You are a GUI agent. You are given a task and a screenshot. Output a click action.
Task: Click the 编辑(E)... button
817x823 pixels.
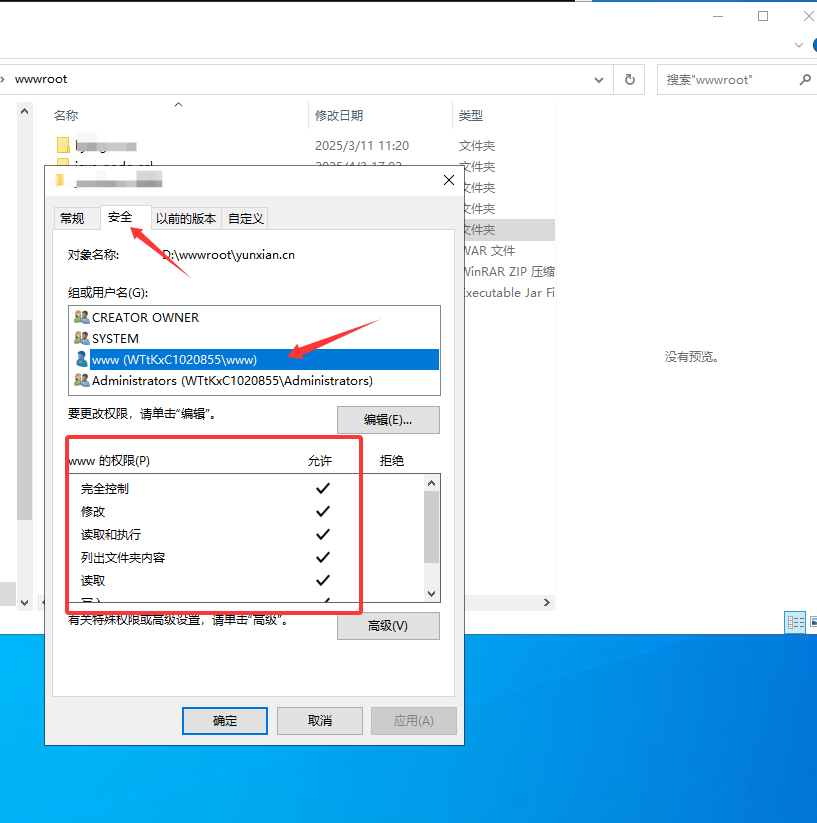[x=388, y=420]
